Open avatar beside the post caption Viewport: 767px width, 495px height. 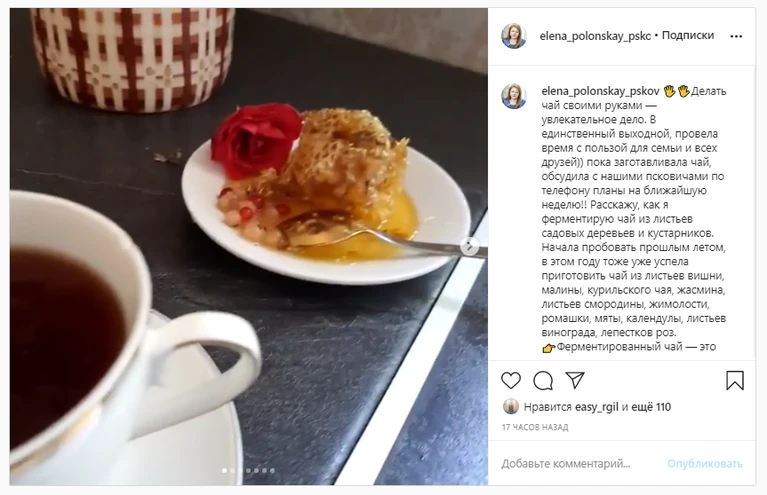pyautogui.click(x=514, y=96)
